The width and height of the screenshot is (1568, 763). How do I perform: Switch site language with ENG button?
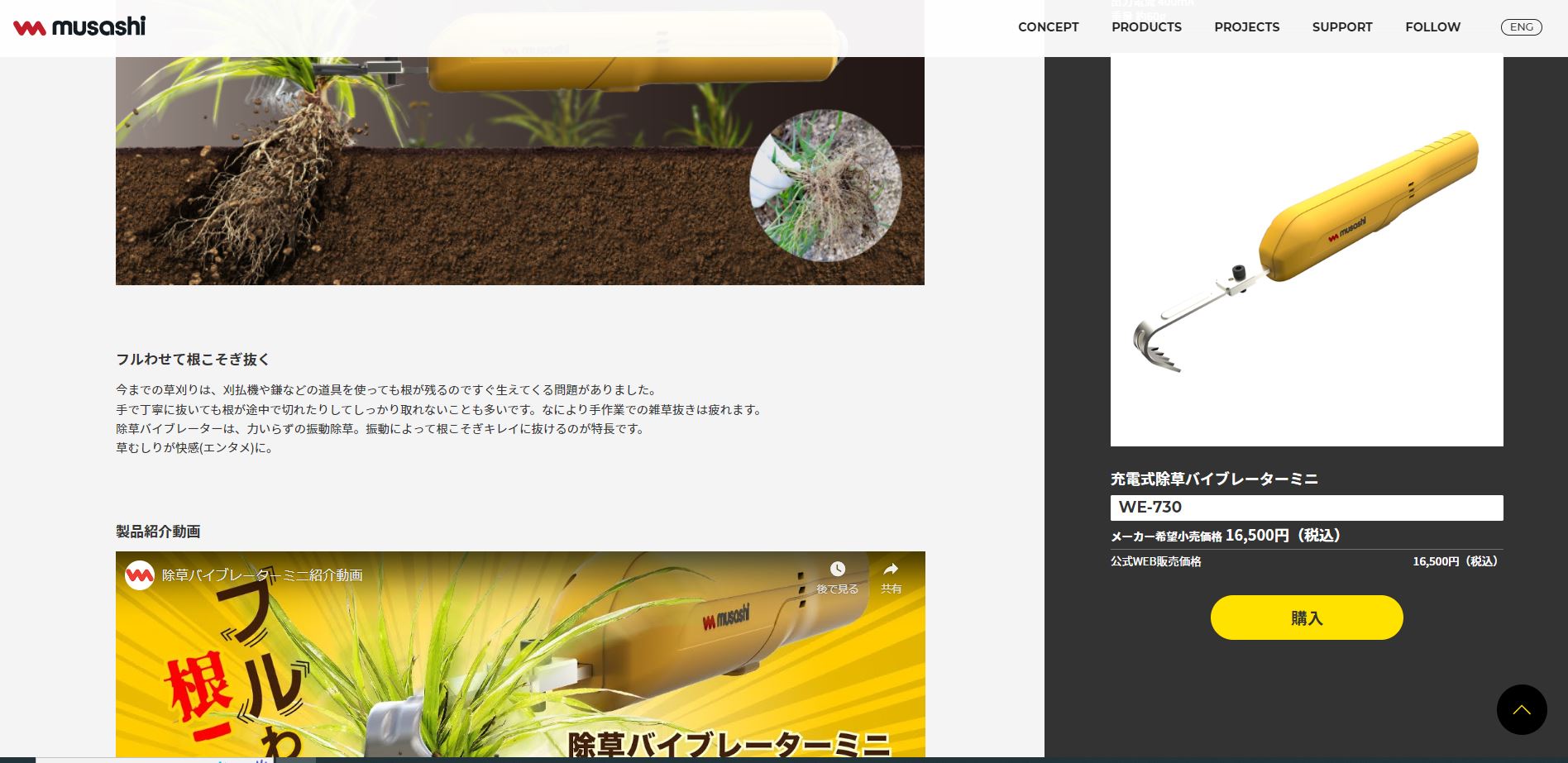[1521, 27]
